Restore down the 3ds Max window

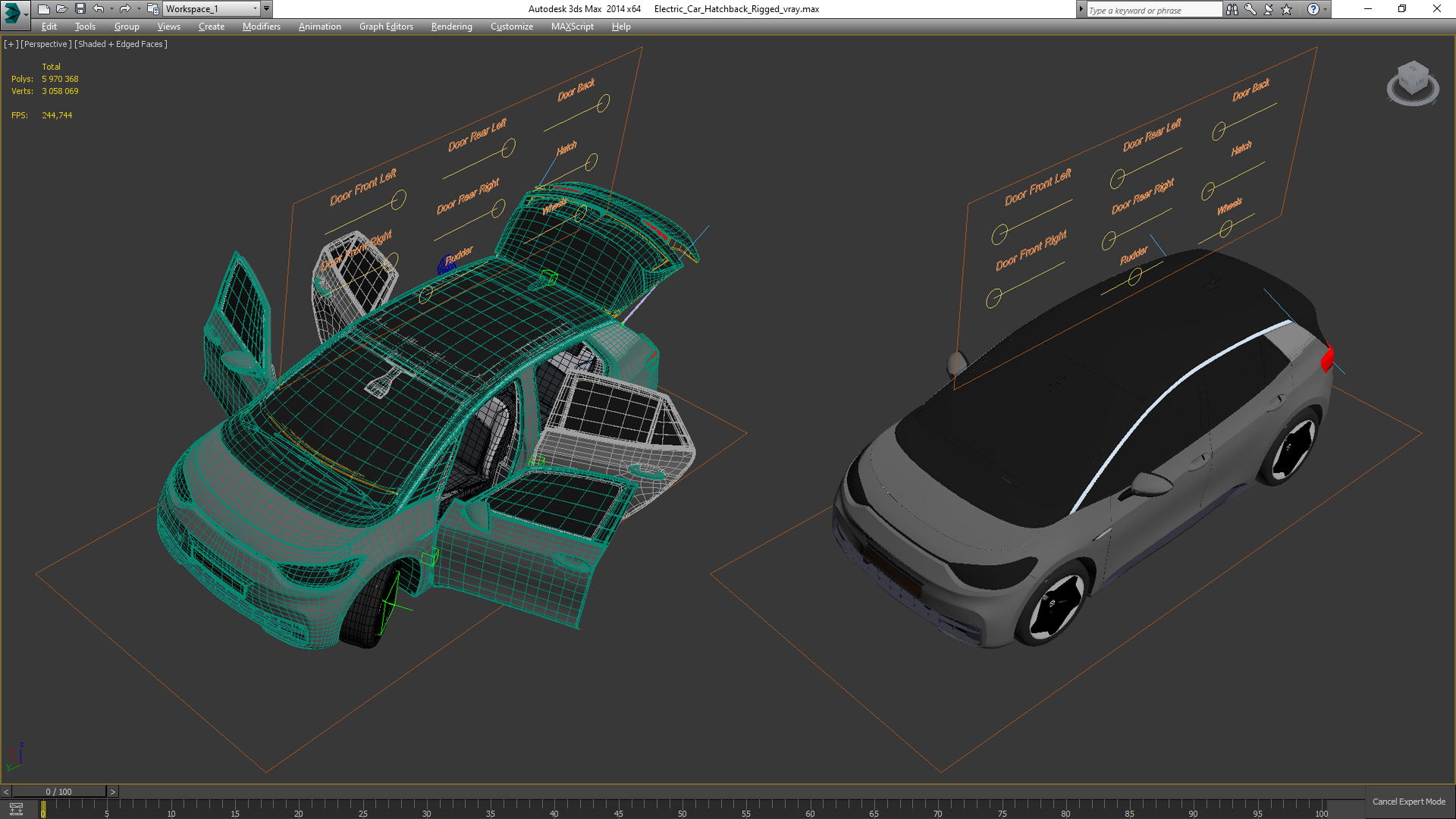coord(1402,9)
